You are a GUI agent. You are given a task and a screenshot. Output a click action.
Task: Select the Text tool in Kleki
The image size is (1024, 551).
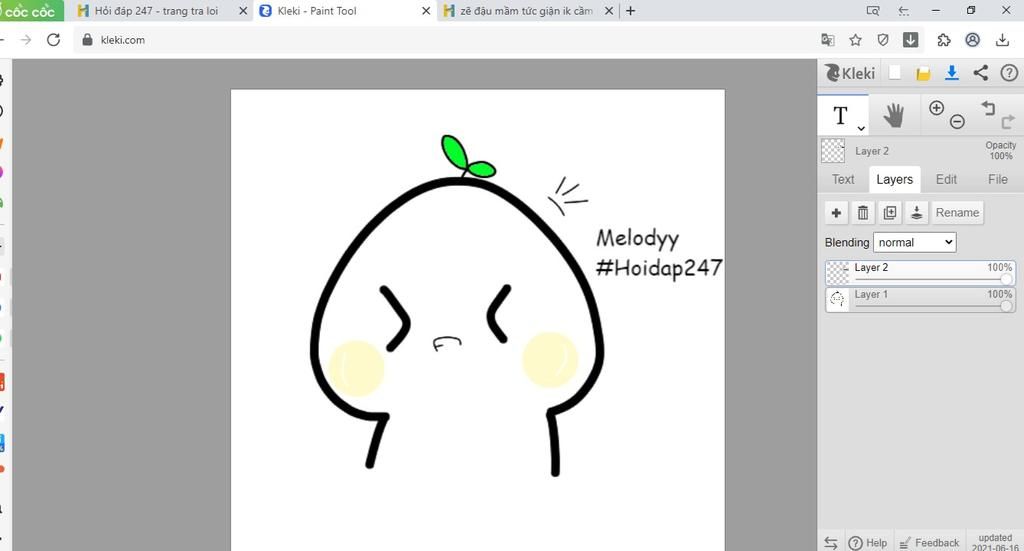click(840, 116)
